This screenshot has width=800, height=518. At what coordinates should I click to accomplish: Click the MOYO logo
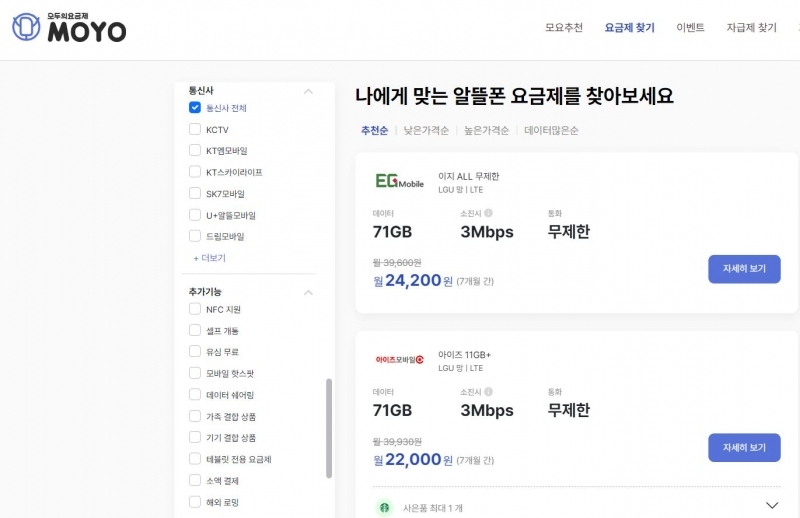click(x=69, y=28)
